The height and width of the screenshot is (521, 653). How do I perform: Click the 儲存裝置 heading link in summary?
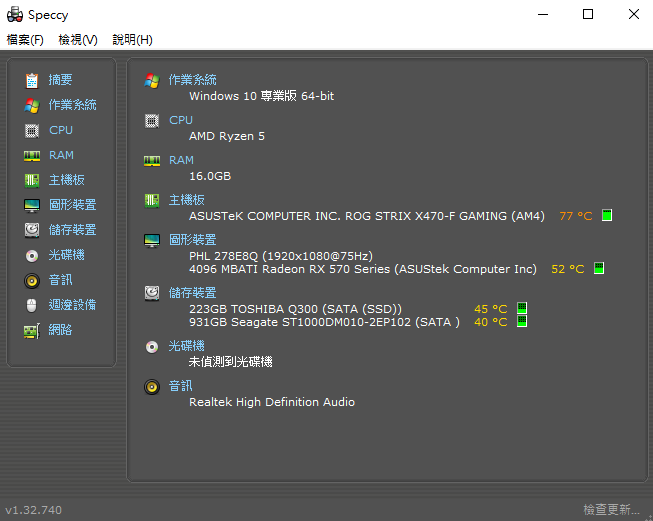(192, 293)
